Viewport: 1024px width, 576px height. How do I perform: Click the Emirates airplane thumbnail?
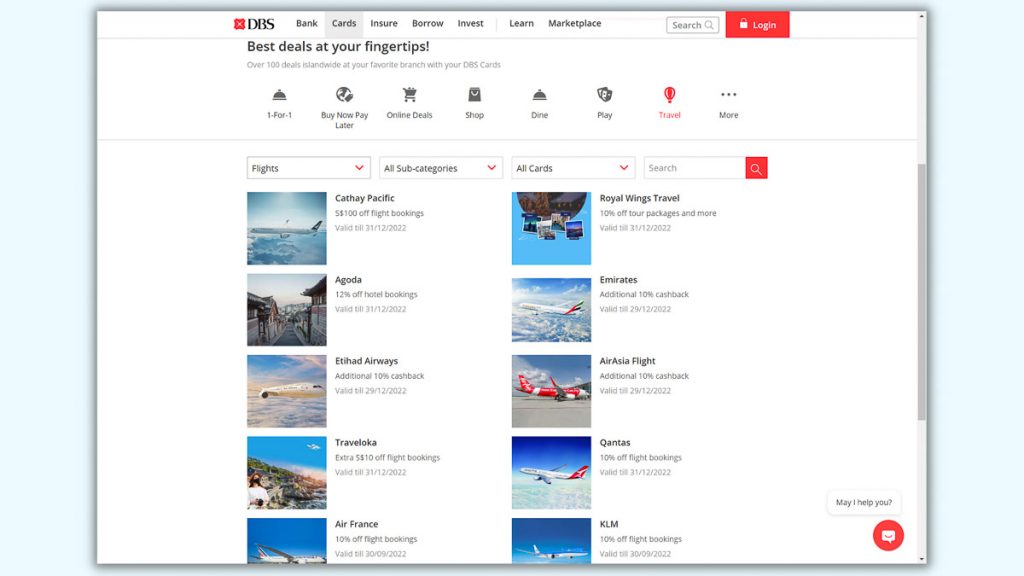(x=551, y=310)
